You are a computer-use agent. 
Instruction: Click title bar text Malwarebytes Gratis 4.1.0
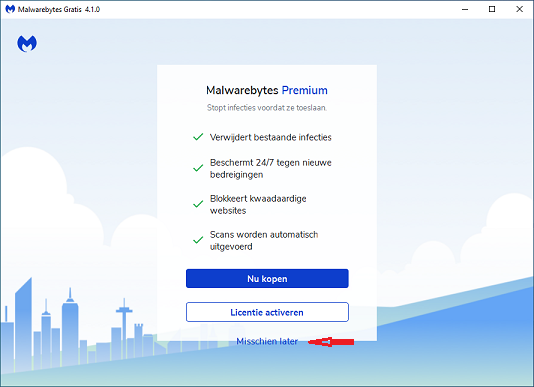click(x=59, y=10)
